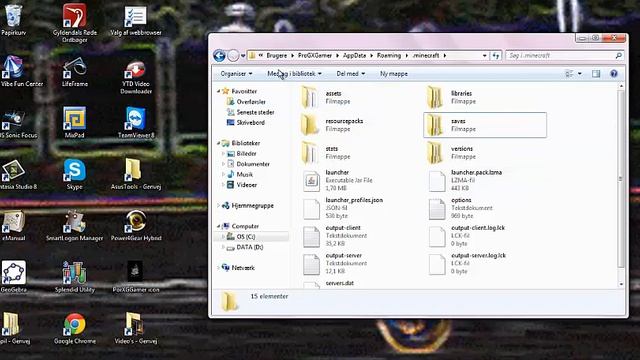Collapse the Computer tree section
640x360 pixels.
(x=219, y=226)
